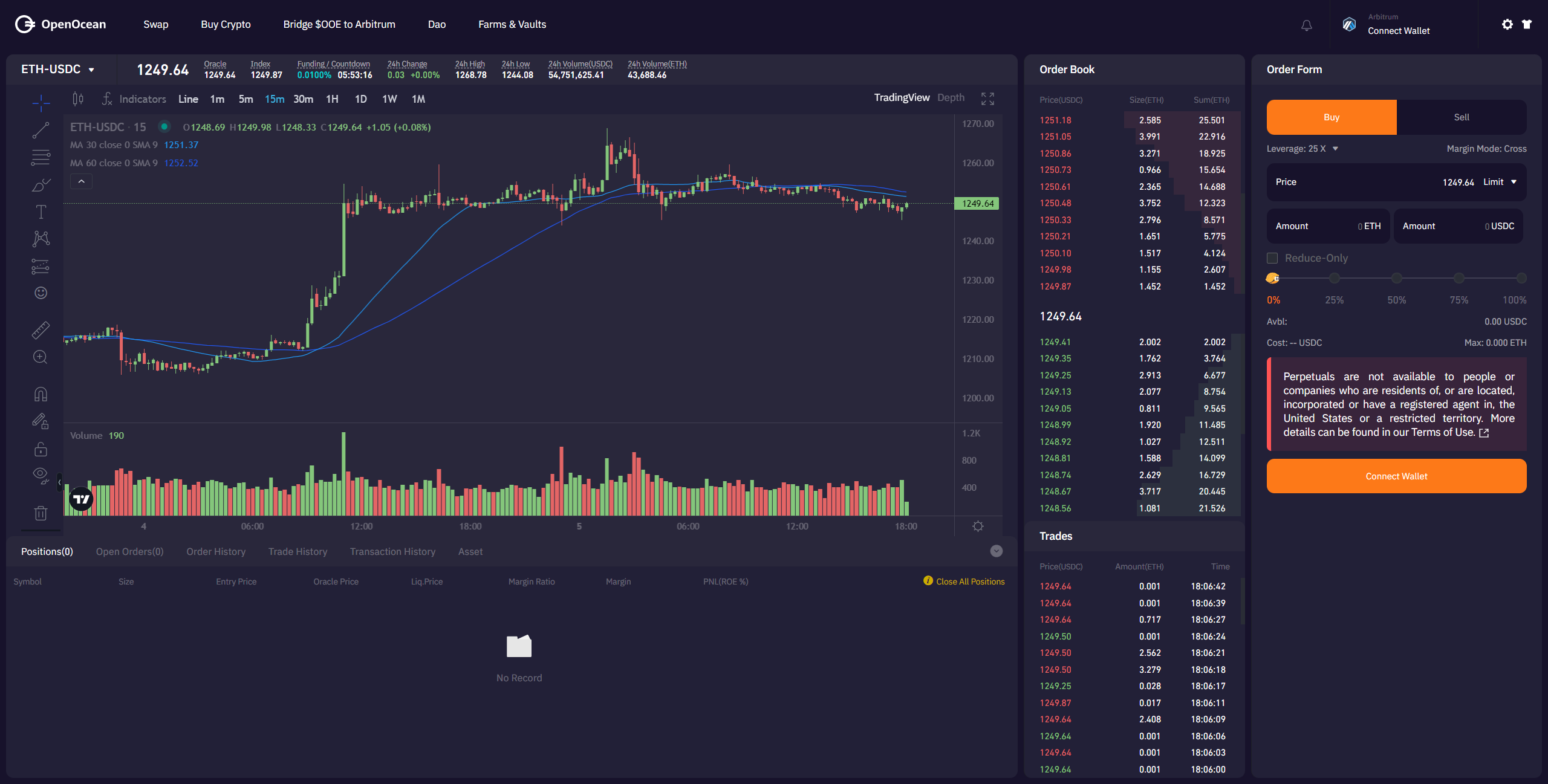Click the OpenOcean logo
The width and height of the screenshot is (1548, 784).
click(x=60, y=24)
